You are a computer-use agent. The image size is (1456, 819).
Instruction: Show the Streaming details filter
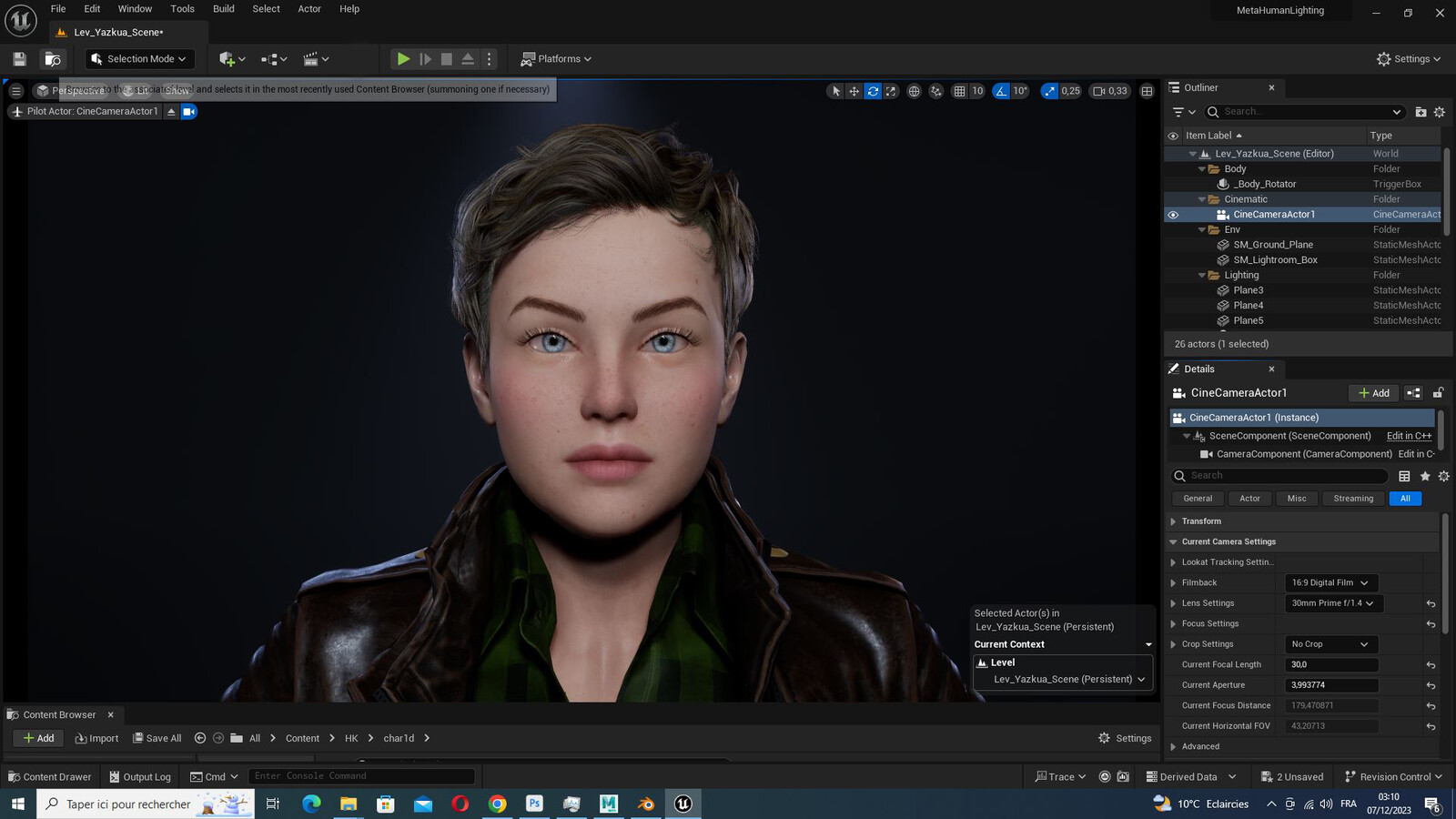coord(1353,499)
